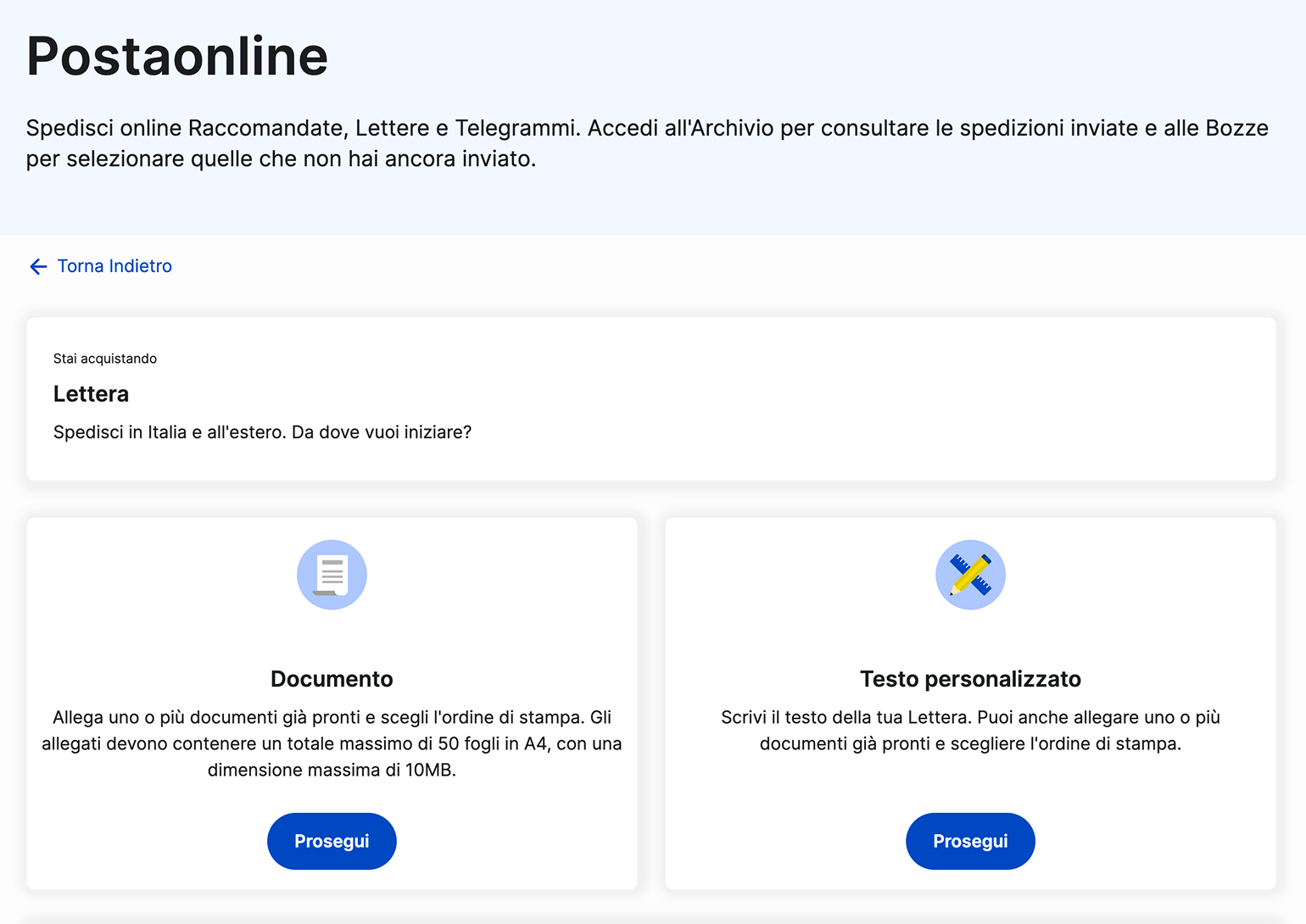1306x924 pixels.
Task: Click the Documento paper sheet icon
Action: tap(332, 575)
